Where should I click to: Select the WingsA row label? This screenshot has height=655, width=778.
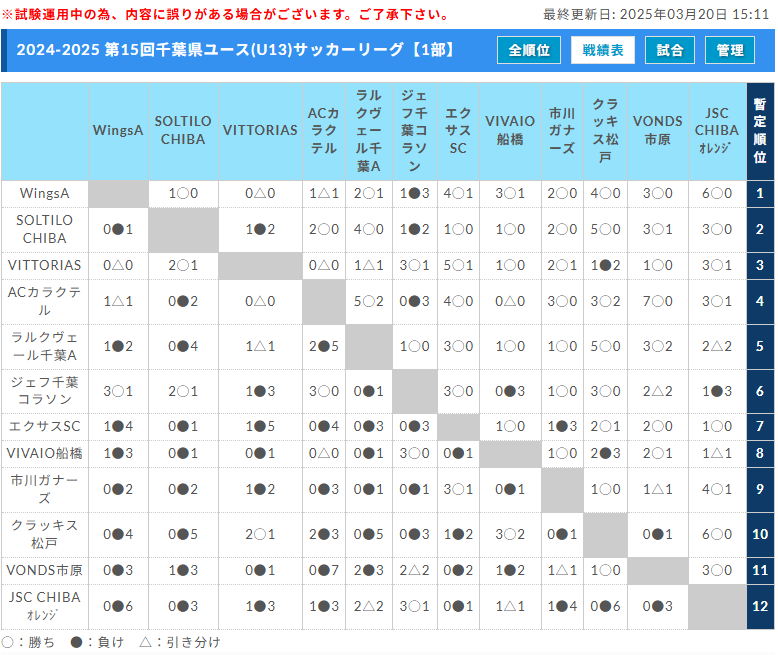45,194
